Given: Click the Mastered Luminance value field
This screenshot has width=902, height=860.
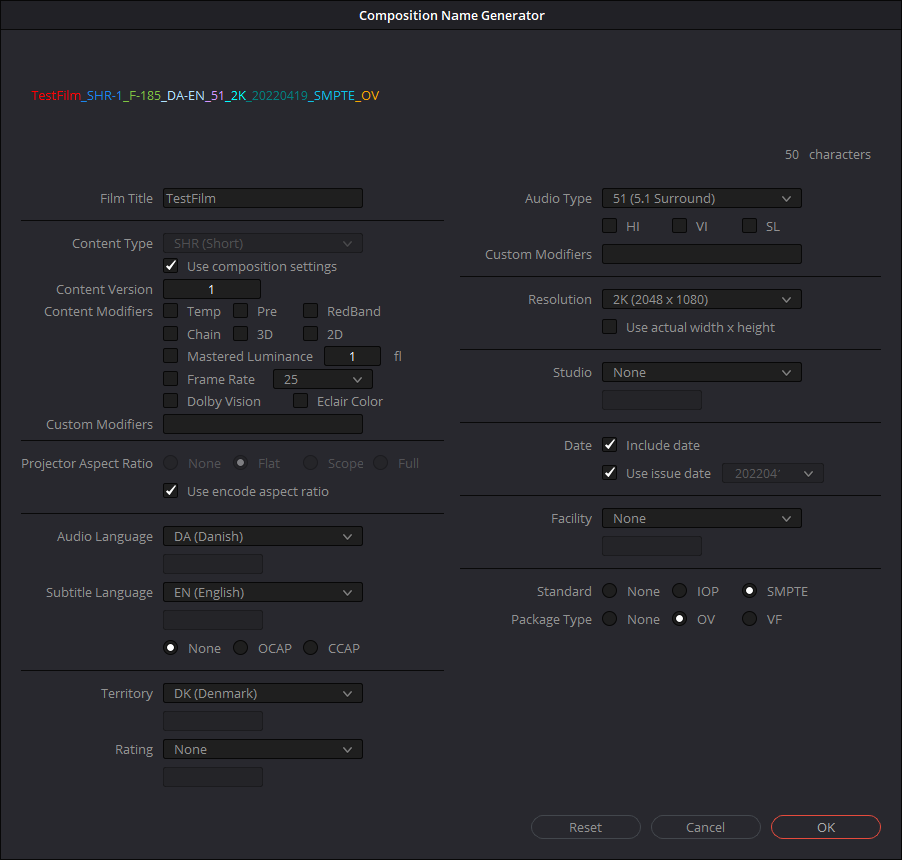Looking at the screenshot, I should 352,356.
